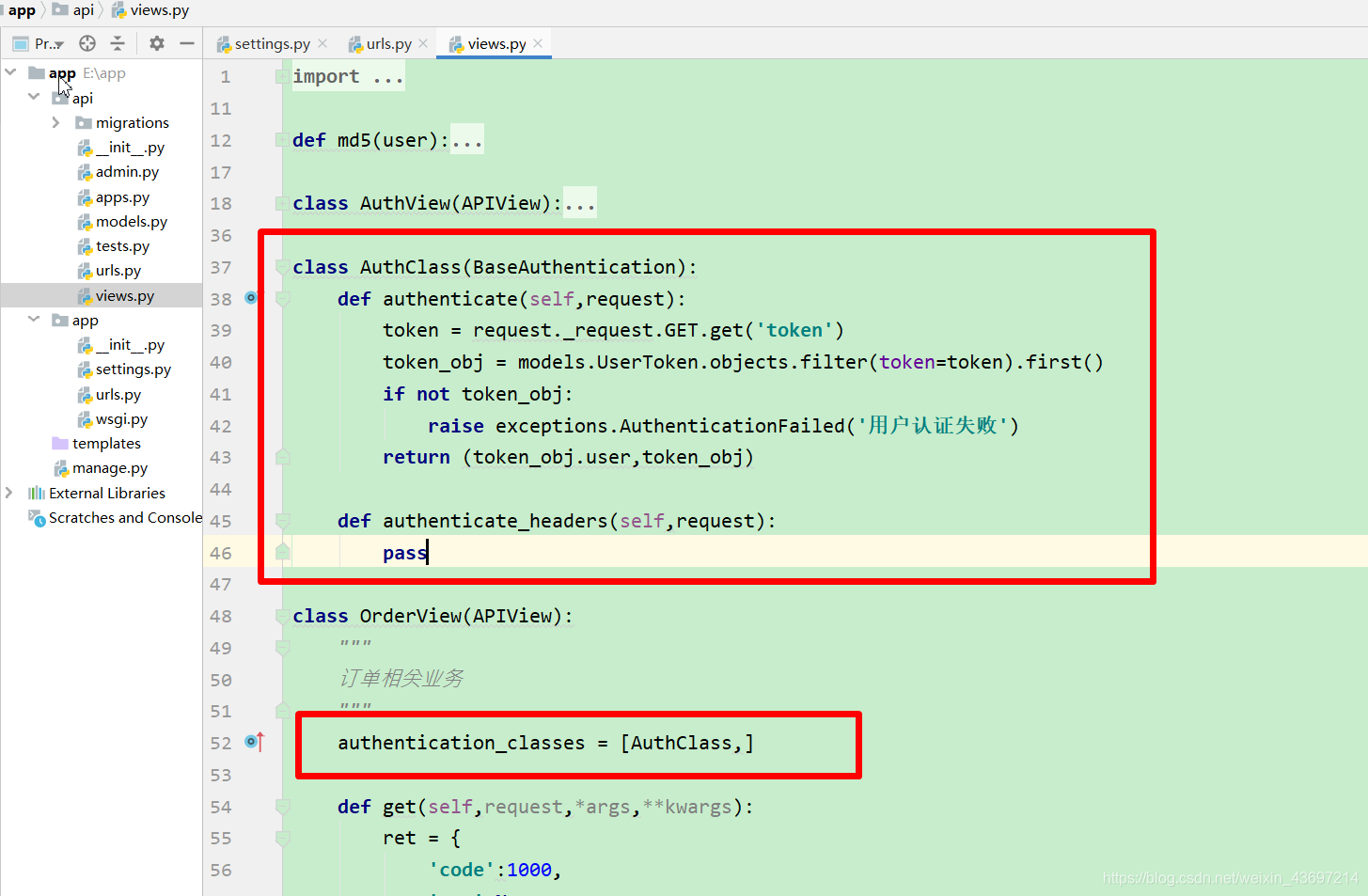
Task: Click 'UserToken' text on line 40
Action: coord(648,362)
